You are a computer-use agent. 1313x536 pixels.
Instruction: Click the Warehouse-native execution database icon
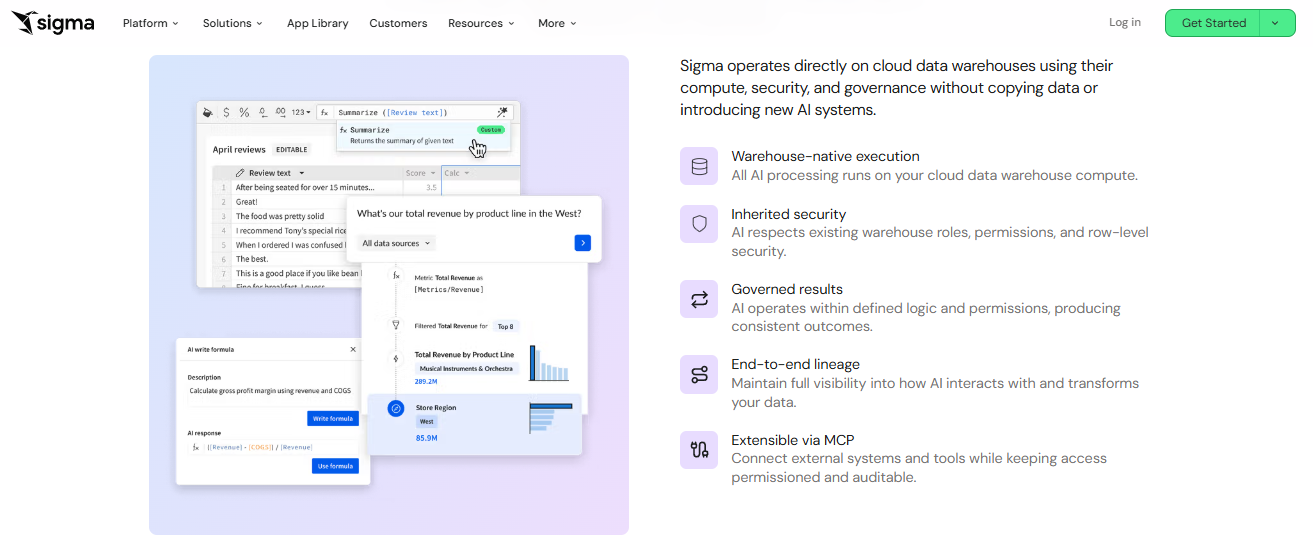pos(699,166)
